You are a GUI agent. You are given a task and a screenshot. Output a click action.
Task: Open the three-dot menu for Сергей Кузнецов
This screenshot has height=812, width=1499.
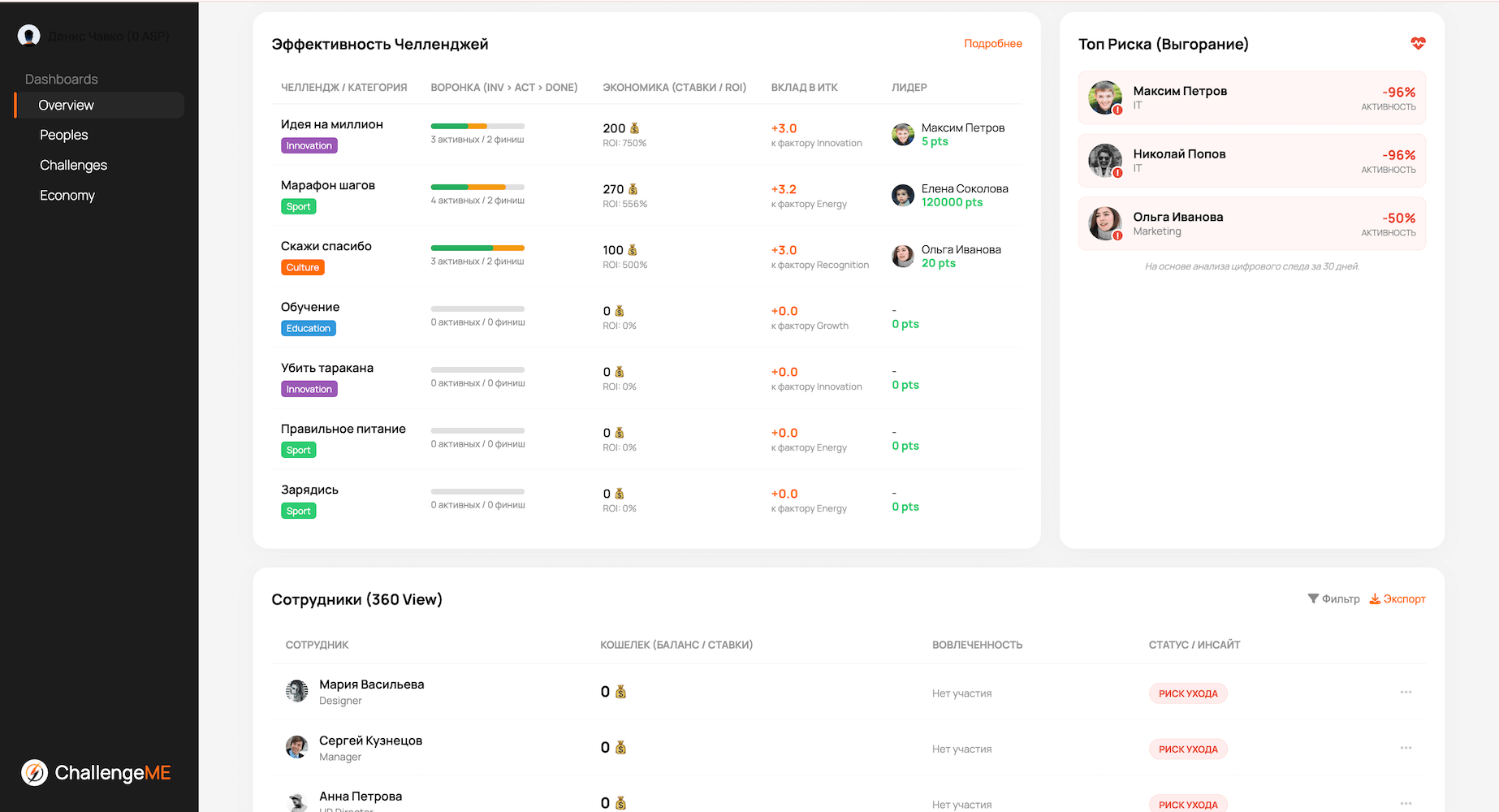(x=1406, y=748)
